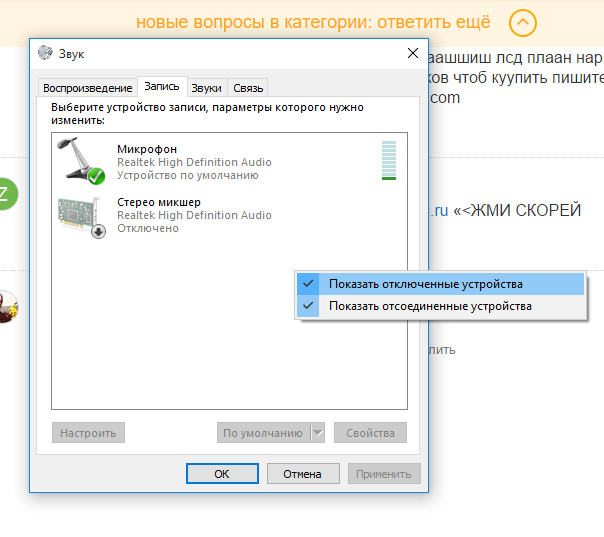
Task: Click the speaker icon in Sound title bar
Action: (46, 53)
